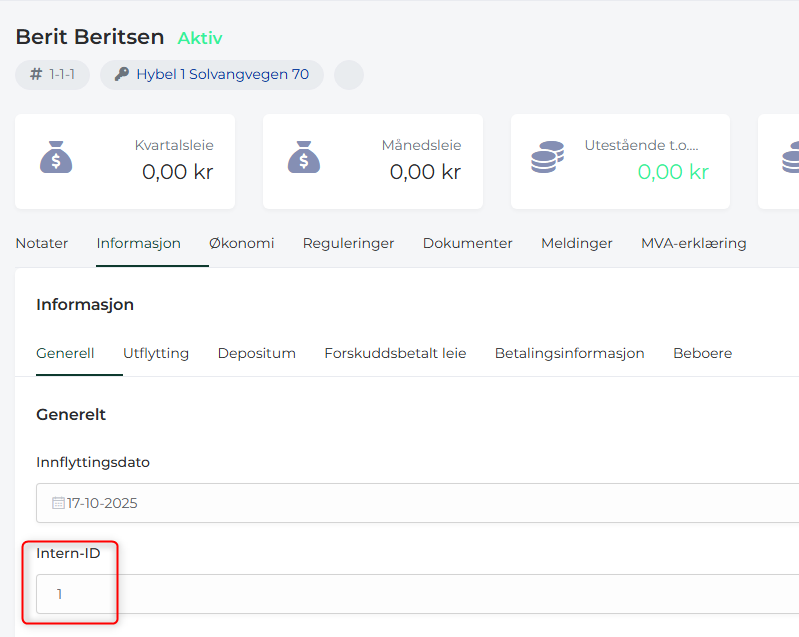Image resolution: width=799 pixels, height=637 pixels.
Task: Click the green Aktiv status label
Action: click(x=200, y=38)
